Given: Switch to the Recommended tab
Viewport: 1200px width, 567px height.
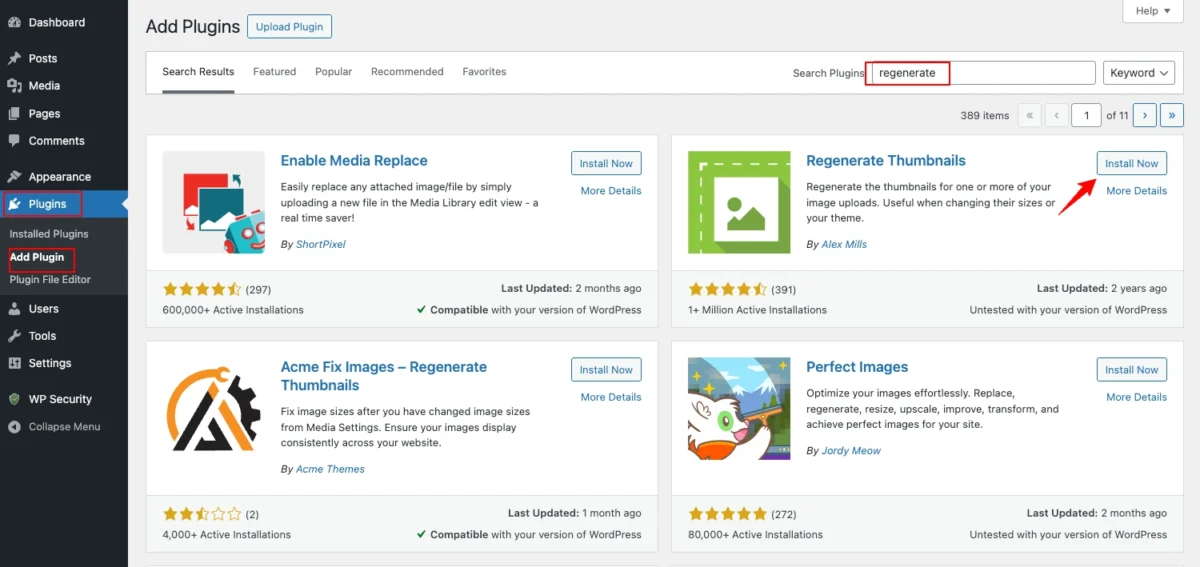Looking at the screenshot, I should coord(407,72).
